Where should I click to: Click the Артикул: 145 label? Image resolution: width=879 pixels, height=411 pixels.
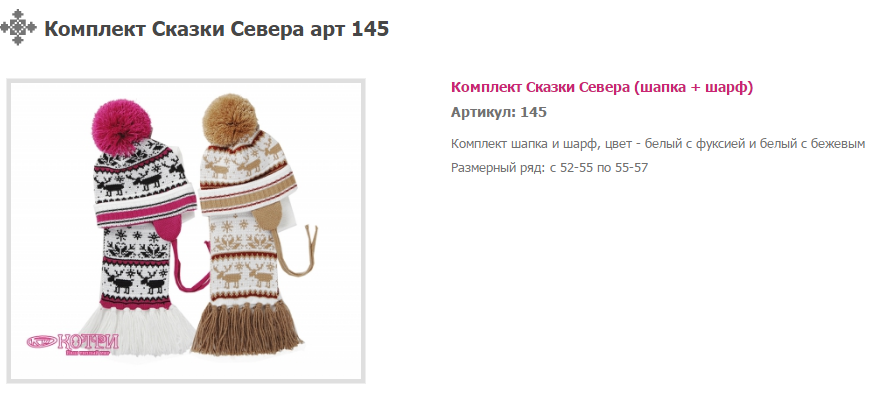point(498,112)
